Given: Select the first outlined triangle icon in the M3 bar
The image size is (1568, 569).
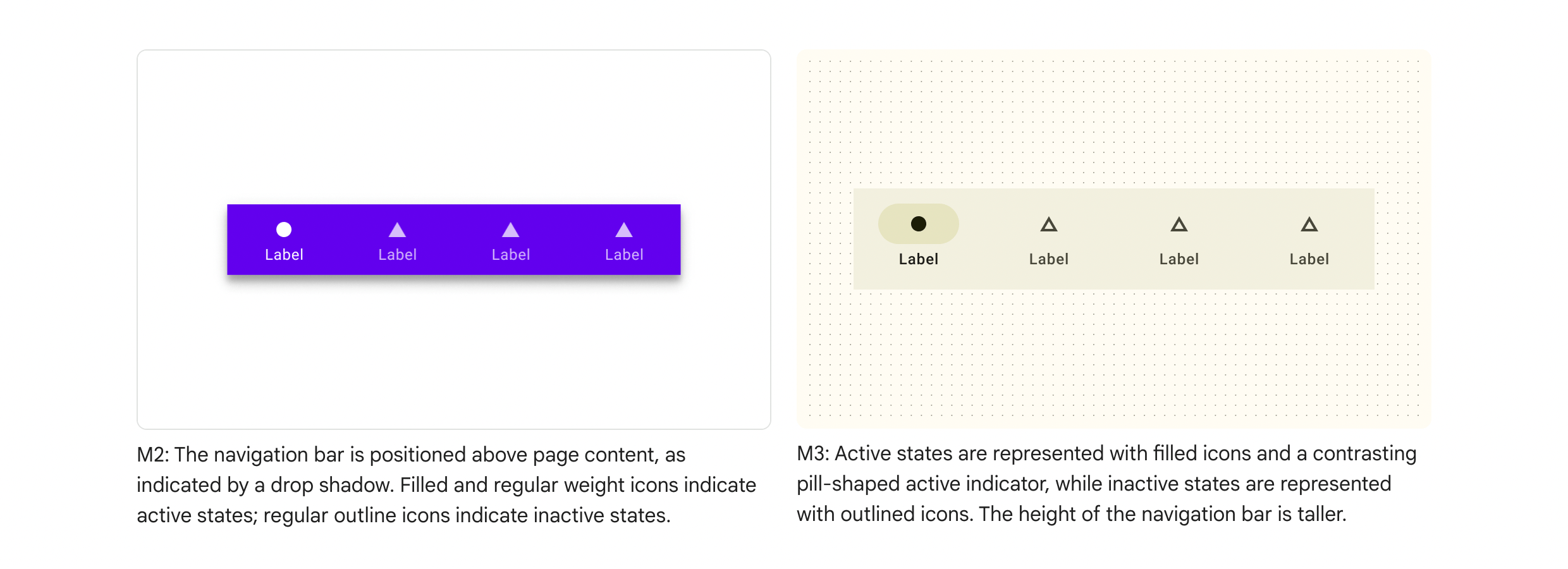Looking at the screenshot, I should tap(1049, 224).
